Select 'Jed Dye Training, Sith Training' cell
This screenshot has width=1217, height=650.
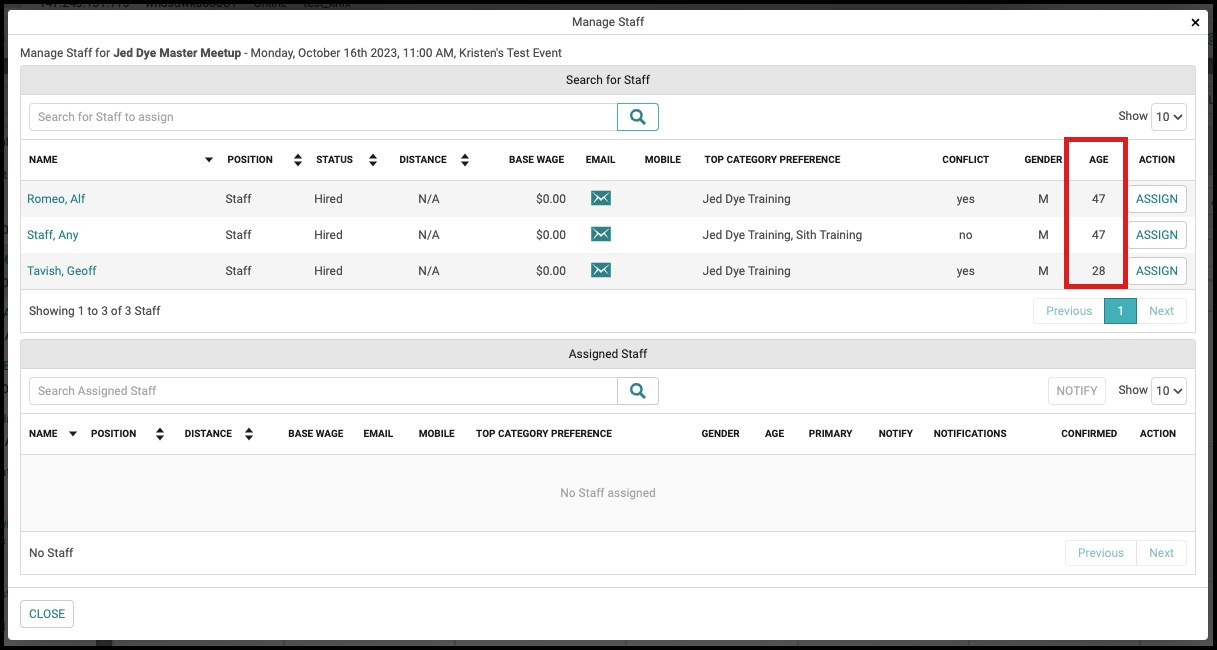[x=782, y=235]
